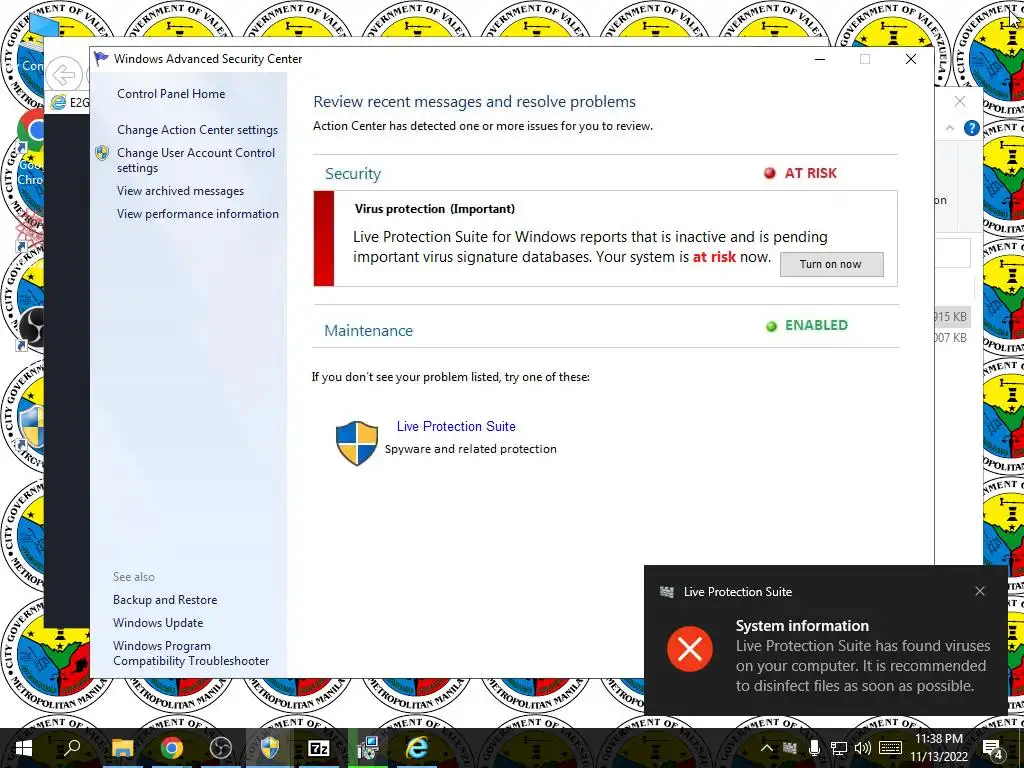
Task: Close the Windows Advanced Security Center window
Action: [x=911, y=59]
